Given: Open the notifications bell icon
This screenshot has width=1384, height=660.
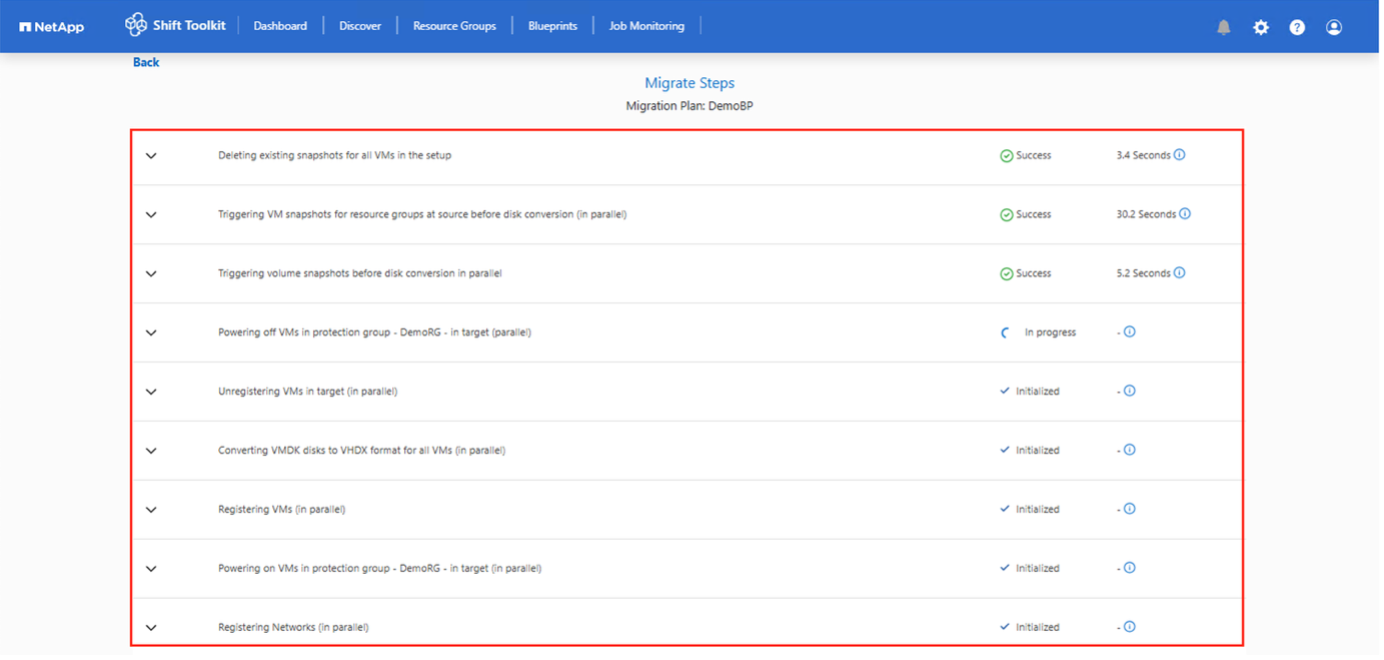Looking at the screenshot, I should coord(1223,27).
